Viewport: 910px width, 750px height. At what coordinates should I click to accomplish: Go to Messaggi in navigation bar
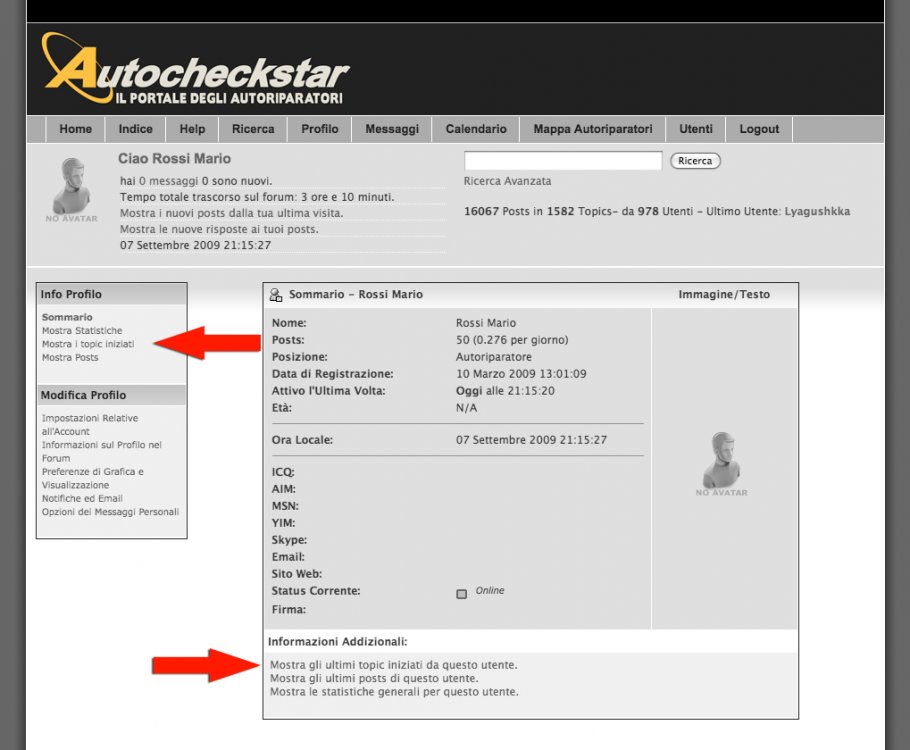392,129
